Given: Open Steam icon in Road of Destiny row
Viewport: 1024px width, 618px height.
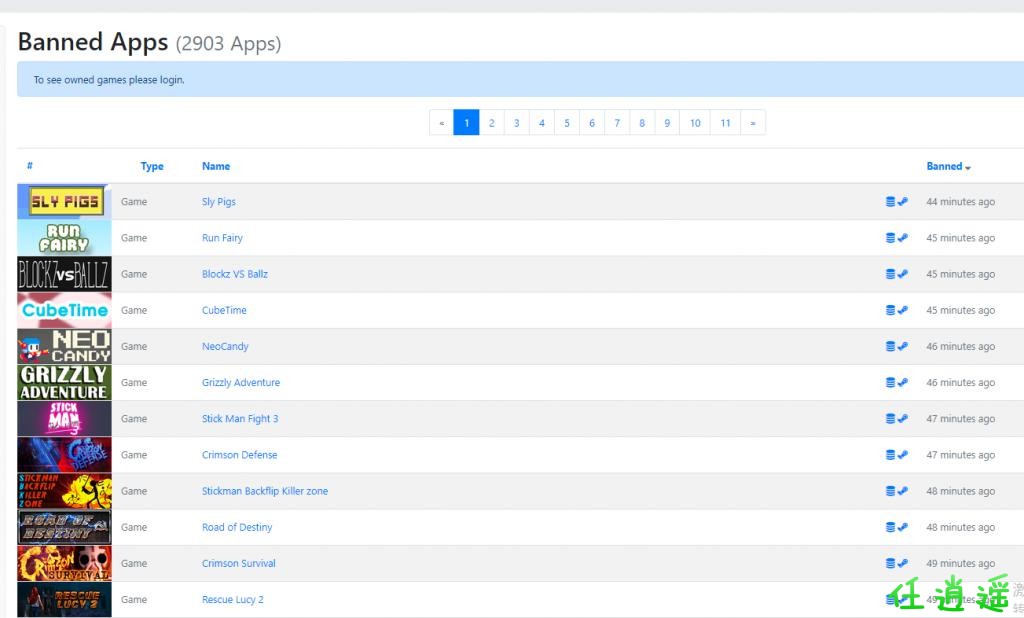Looking at the screenshot, I should point(903,527).
